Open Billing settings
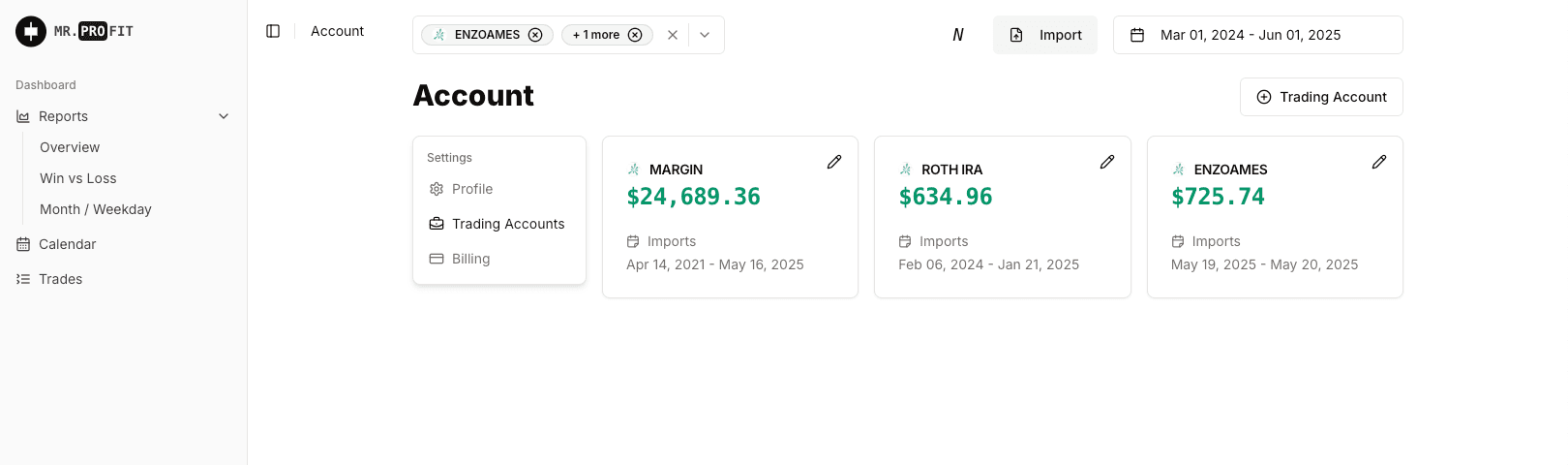1568x465 pixels. click(x=499, y=259)
